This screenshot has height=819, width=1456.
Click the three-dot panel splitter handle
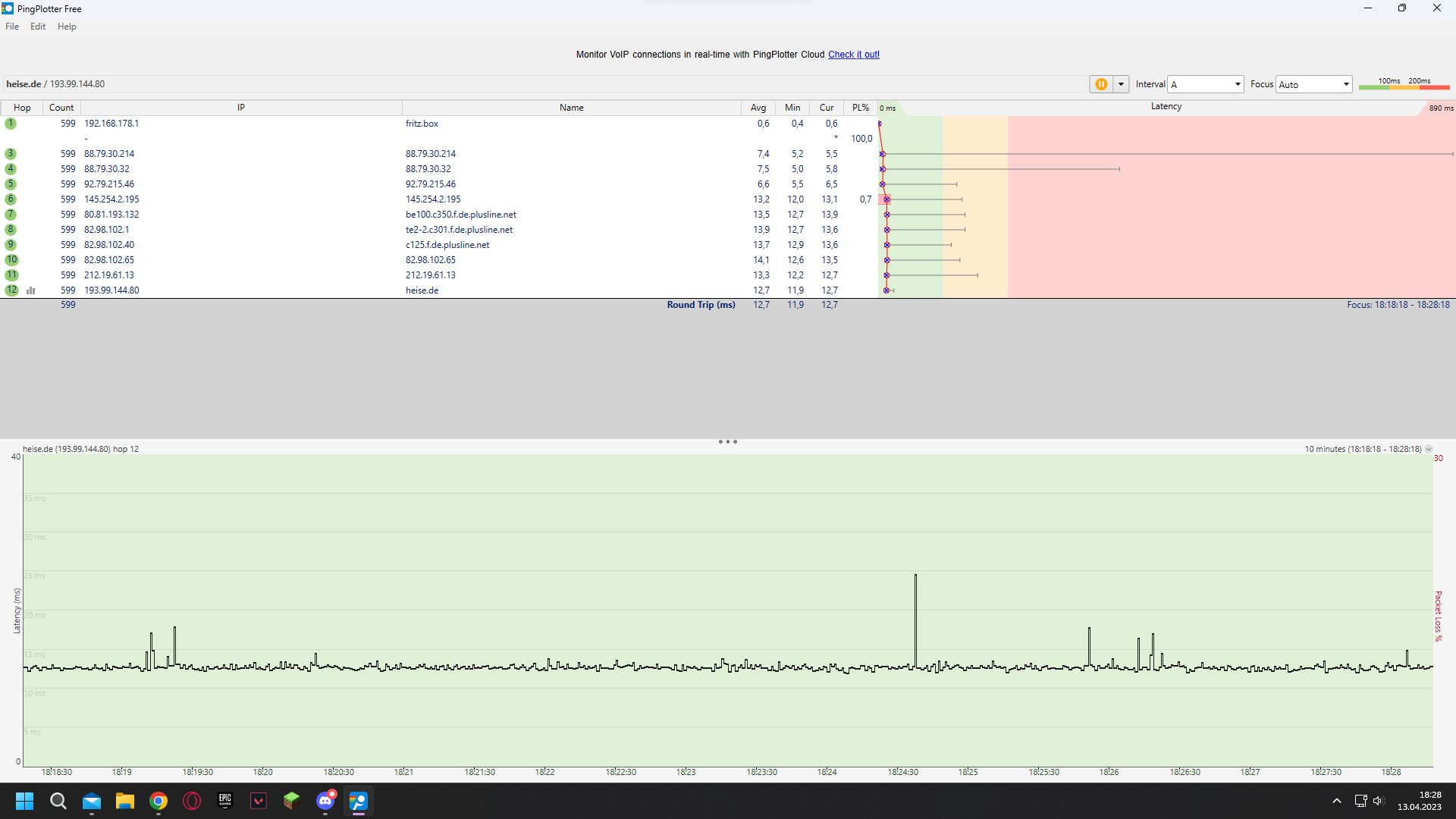click(x=727, y=441)
